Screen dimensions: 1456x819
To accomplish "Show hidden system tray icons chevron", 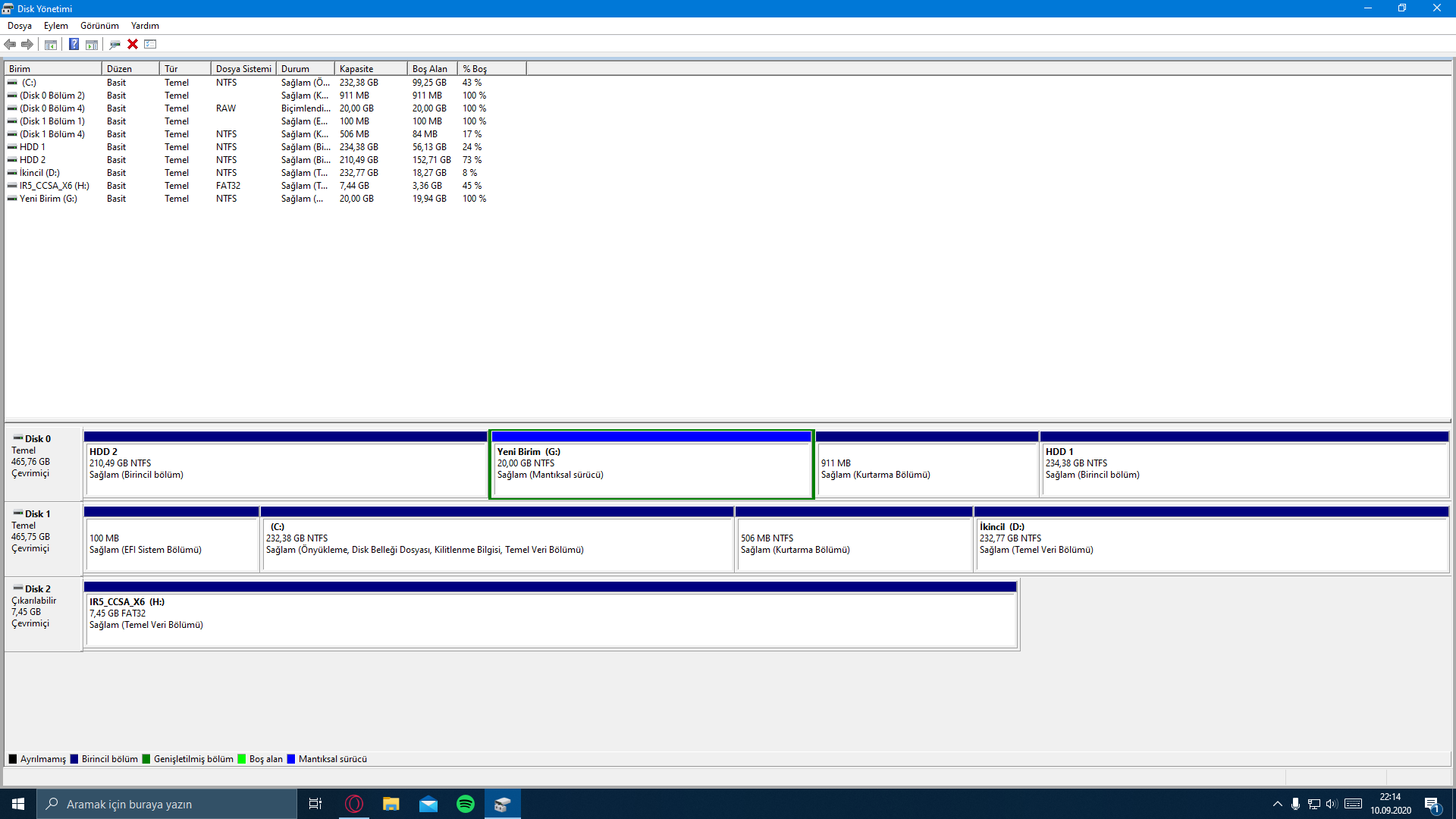I will 1278,804.
